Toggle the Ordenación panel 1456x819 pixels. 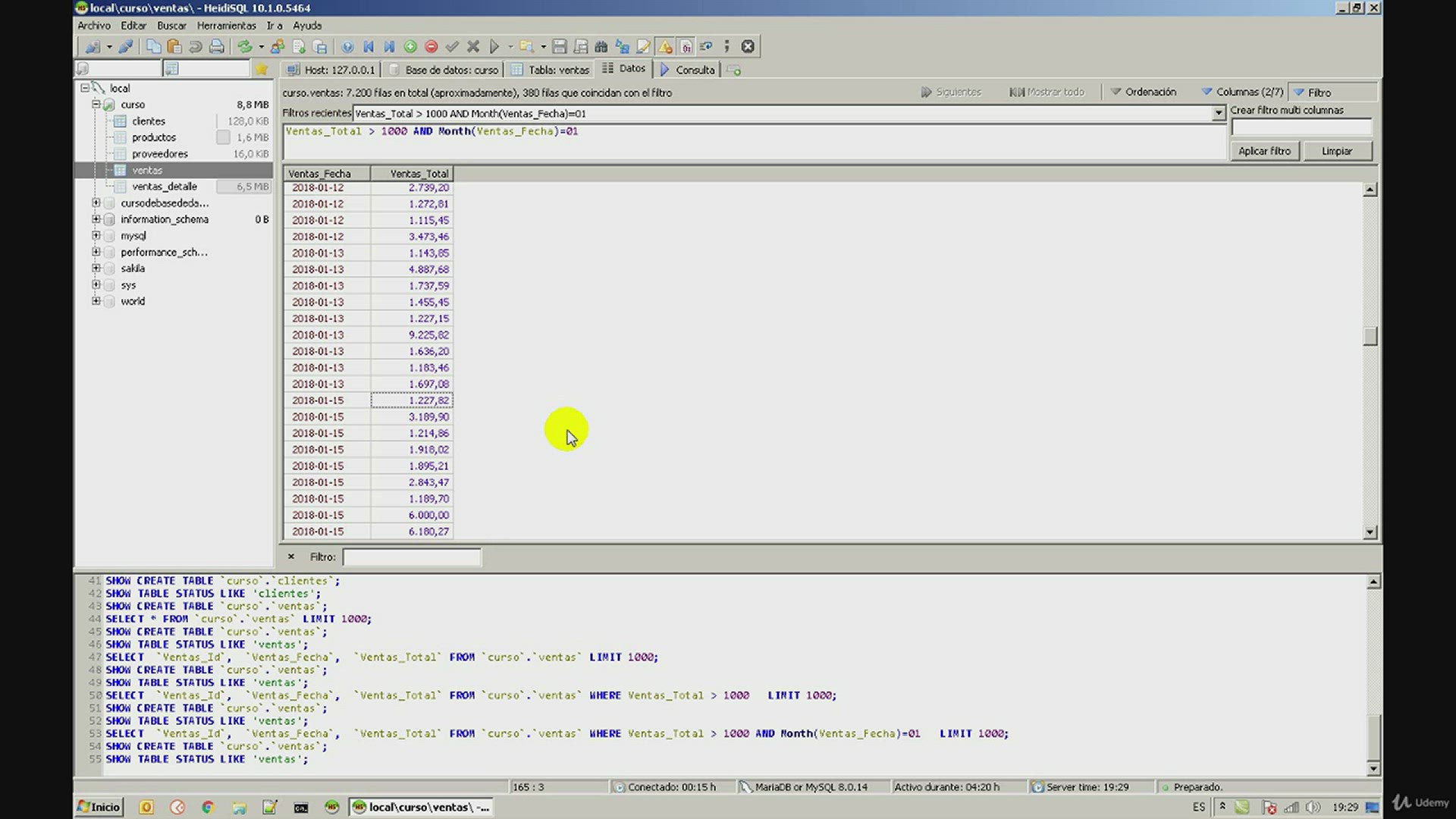tap(1144, 92)
